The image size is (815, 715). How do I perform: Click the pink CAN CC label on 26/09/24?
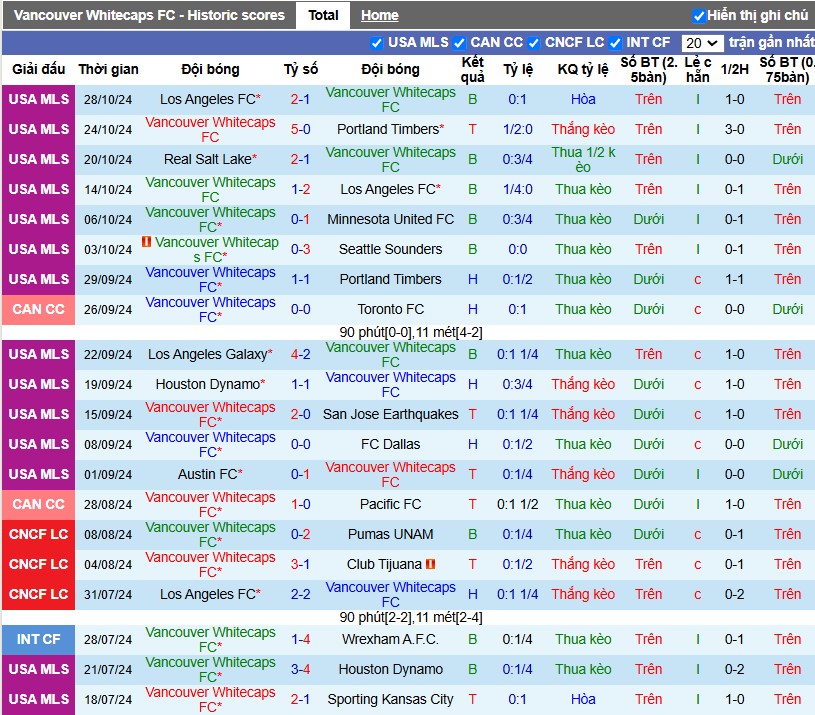point(38,310)
